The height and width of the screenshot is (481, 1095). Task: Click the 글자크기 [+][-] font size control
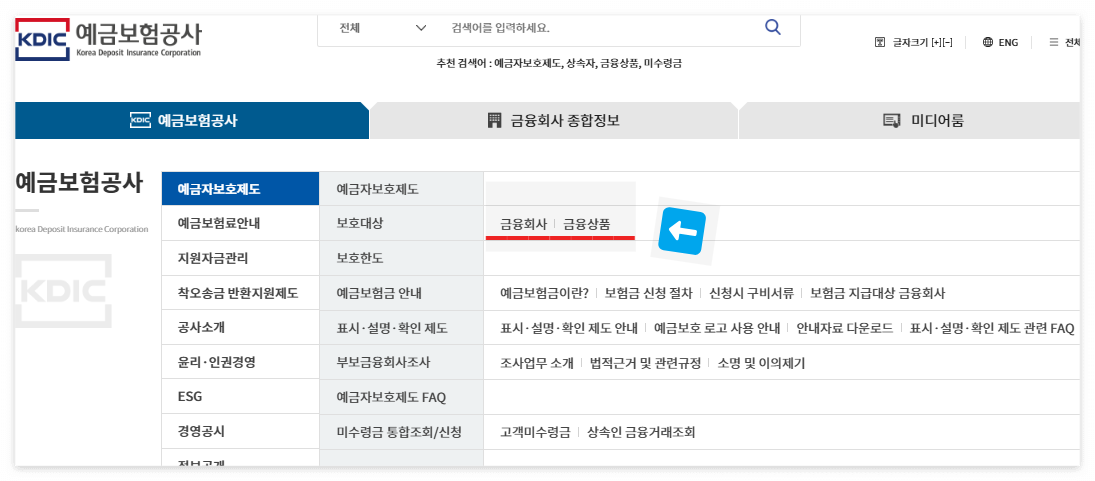(923, 42)
